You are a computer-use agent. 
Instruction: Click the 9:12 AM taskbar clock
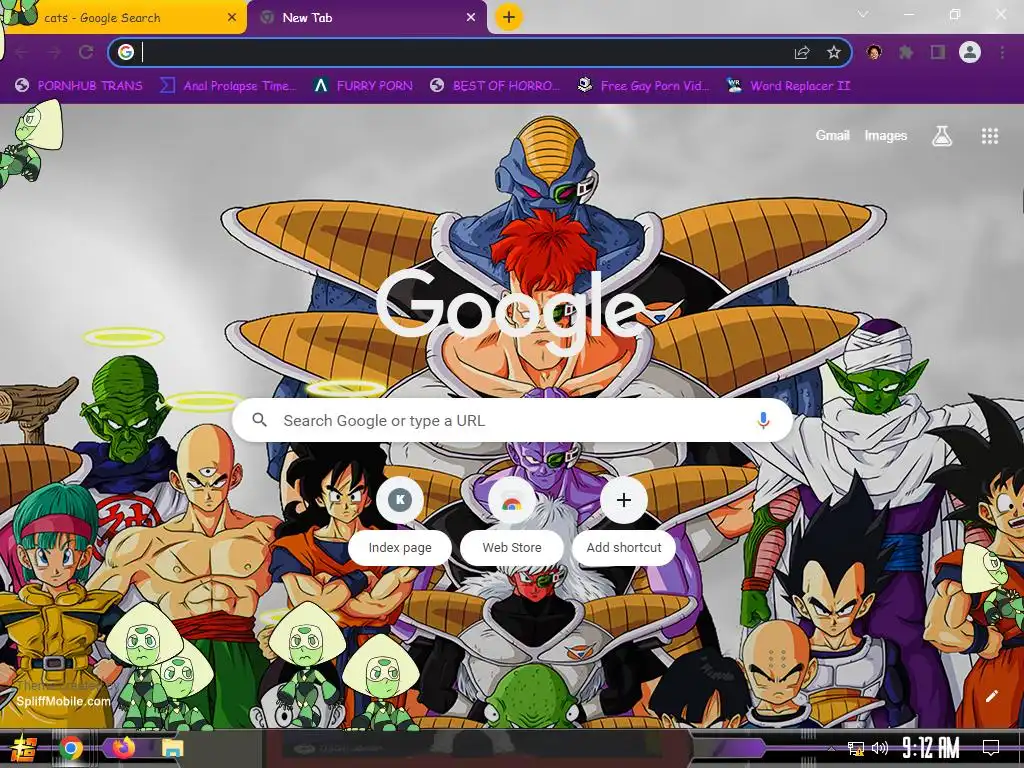(x=931, y=747)
